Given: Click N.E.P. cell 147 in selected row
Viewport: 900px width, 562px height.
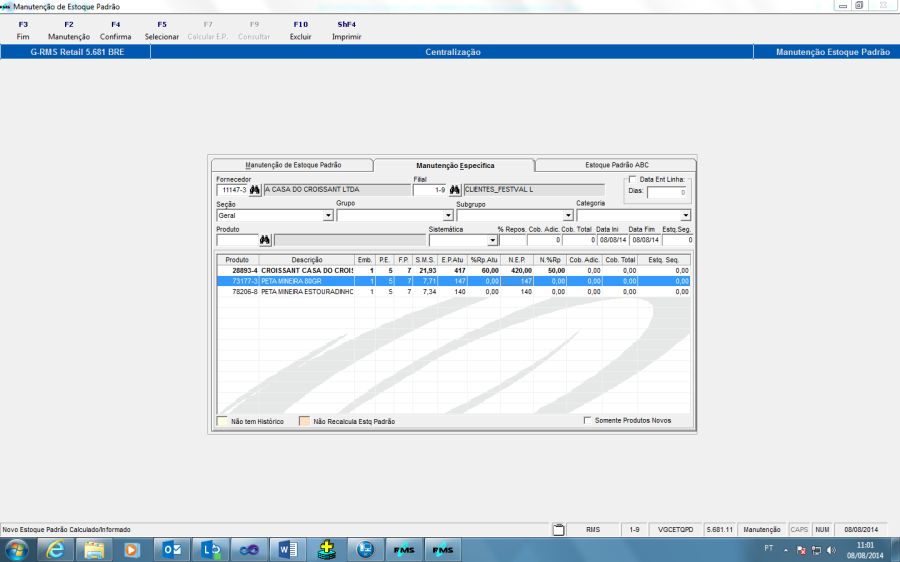Looking at the screenshot, I should tap(517, 281).
